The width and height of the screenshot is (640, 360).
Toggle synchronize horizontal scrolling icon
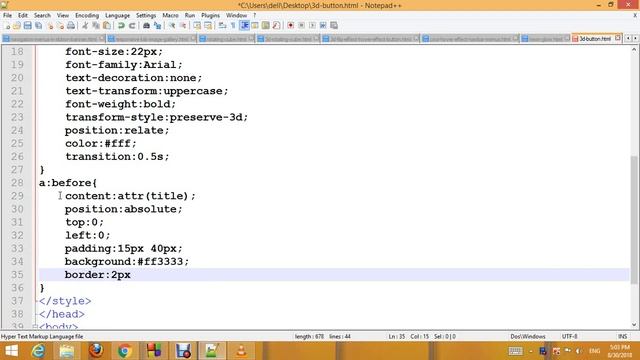(208, 25)
